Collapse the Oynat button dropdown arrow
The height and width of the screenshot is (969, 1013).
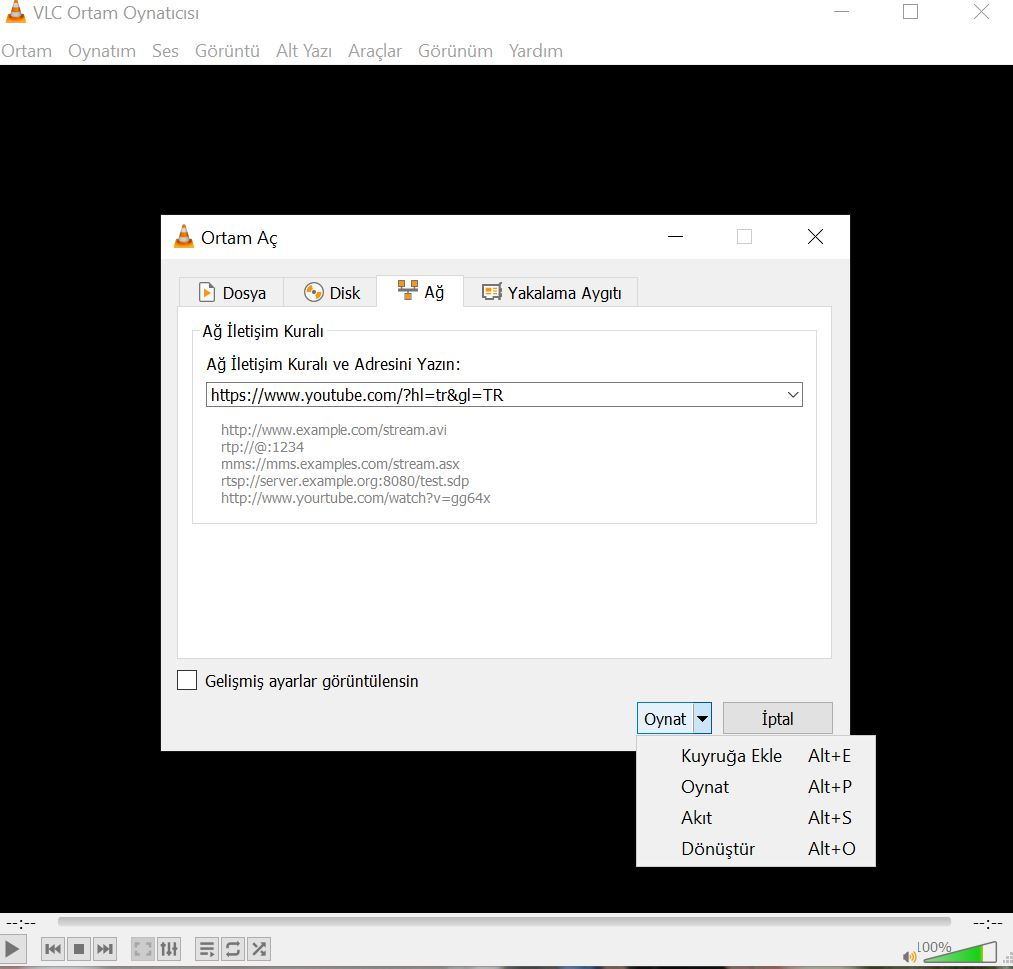click(x=702, y=718)
